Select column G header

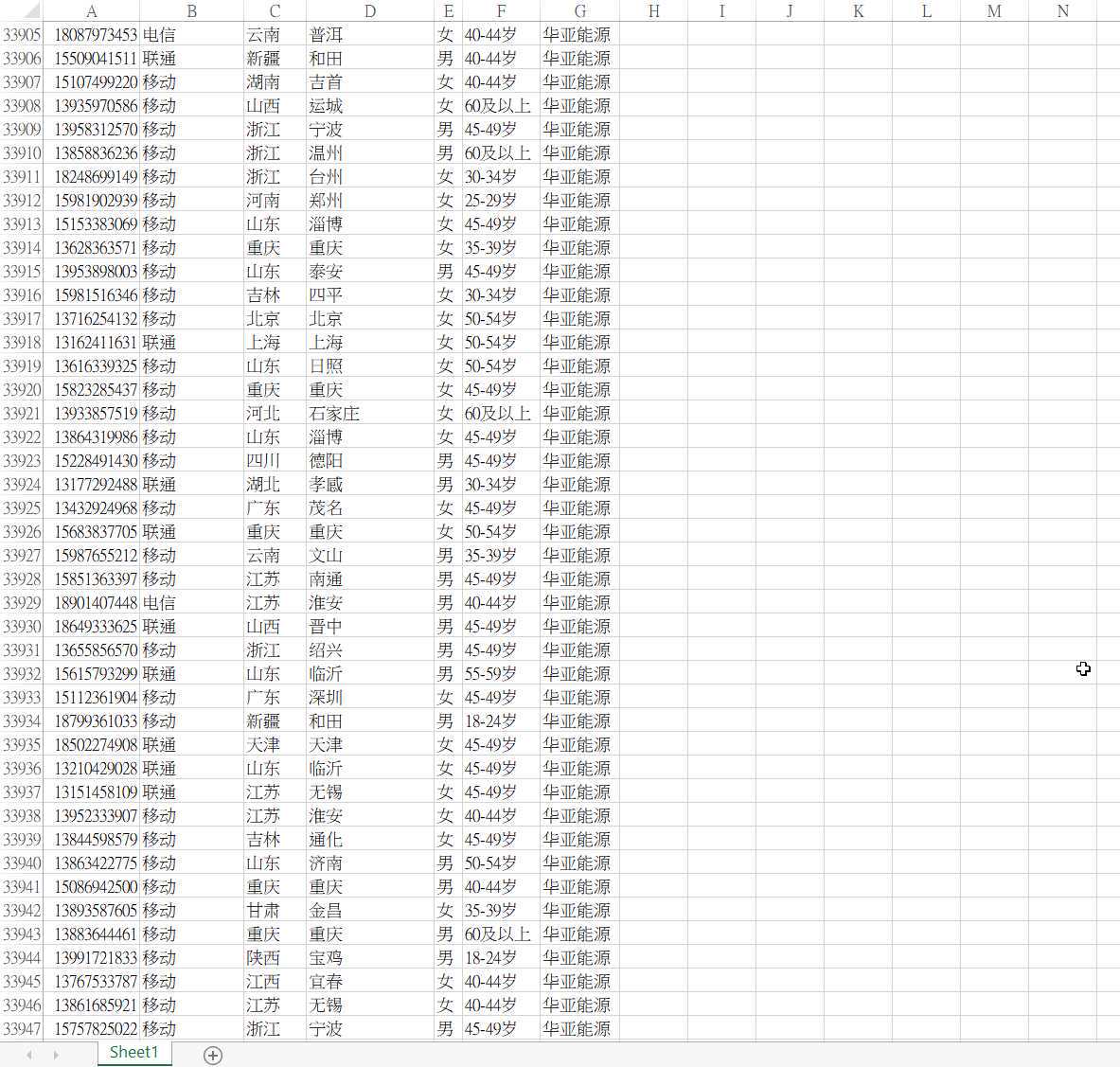click(x=579, y=10)
